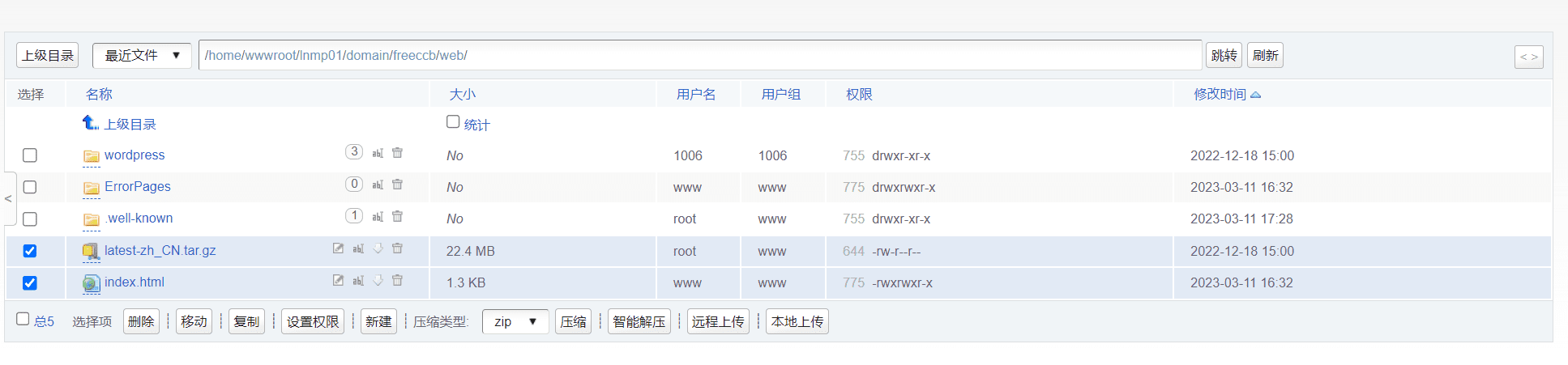The height and width of the screenshot is (365, 1568).
Task: Toggle select-all checkbox beside 总5
Action: point(23,319)
